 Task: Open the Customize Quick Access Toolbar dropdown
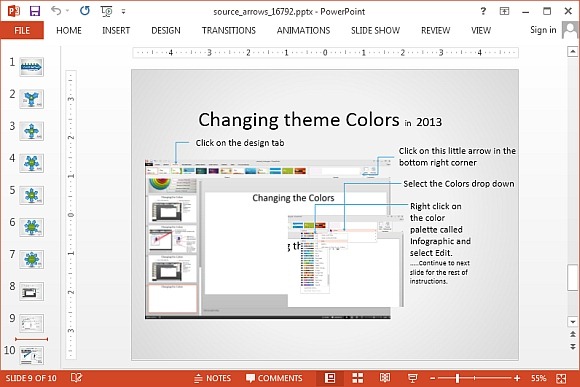click(124, 11)
